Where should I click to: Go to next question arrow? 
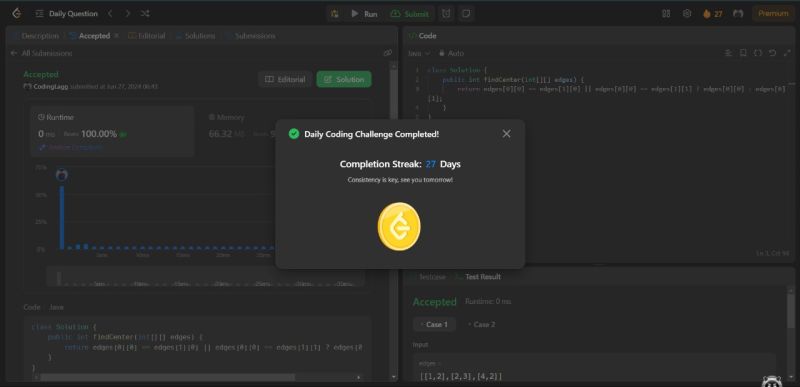pyautogui.click(x=128, y=14)
